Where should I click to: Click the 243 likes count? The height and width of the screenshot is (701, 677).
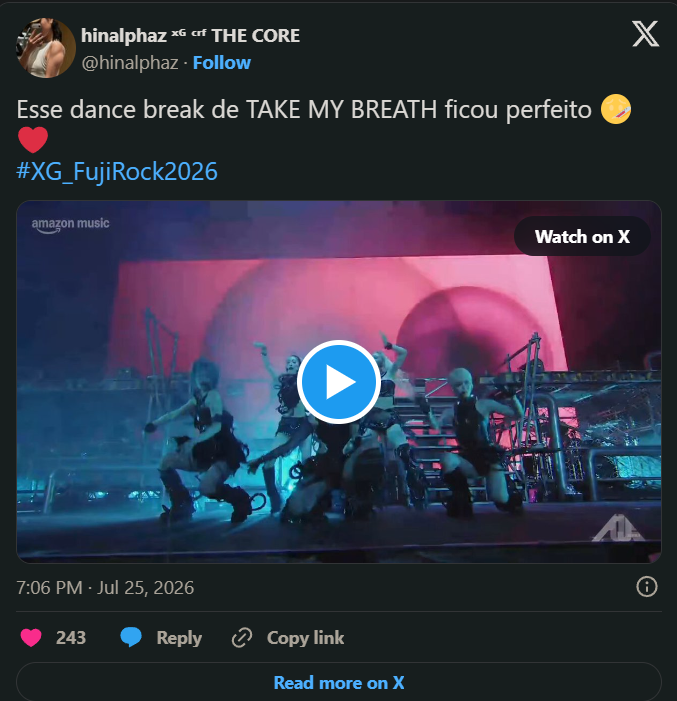(x=71, y=638)
